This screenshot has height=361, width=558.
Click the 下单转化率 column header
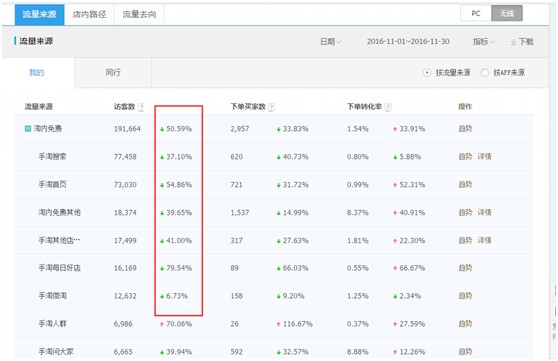pyautogui.click(x=364, y=107)
